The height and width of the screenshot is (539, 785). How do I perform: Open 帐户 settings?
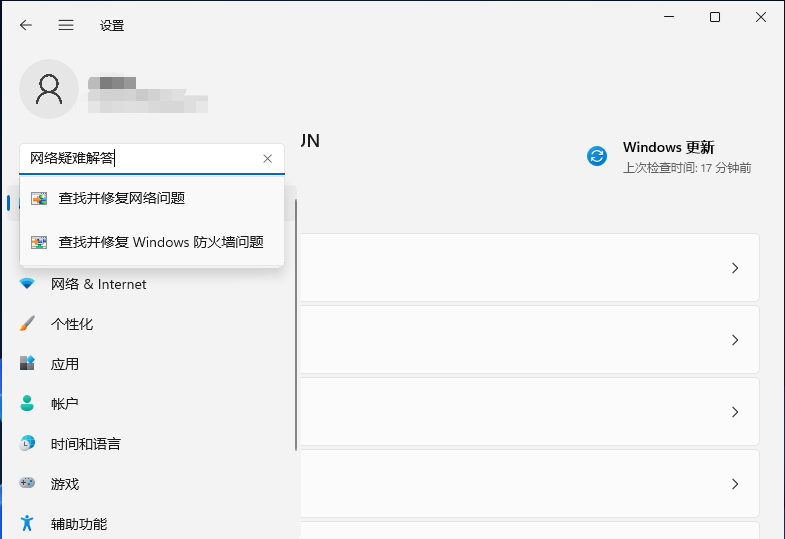(150, 404)
